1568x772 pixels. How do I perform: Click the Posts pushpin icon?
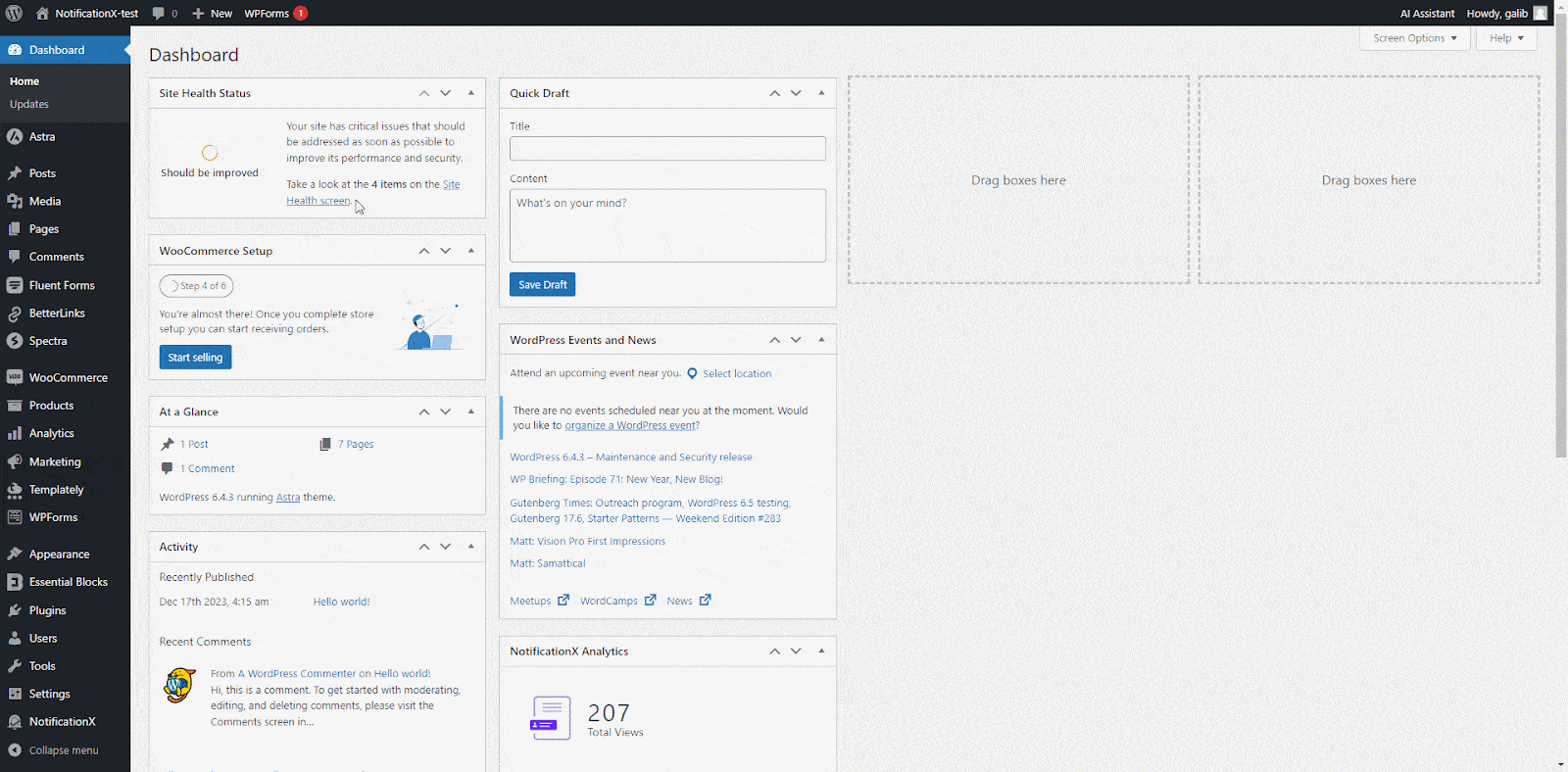(x=15, y=173)
